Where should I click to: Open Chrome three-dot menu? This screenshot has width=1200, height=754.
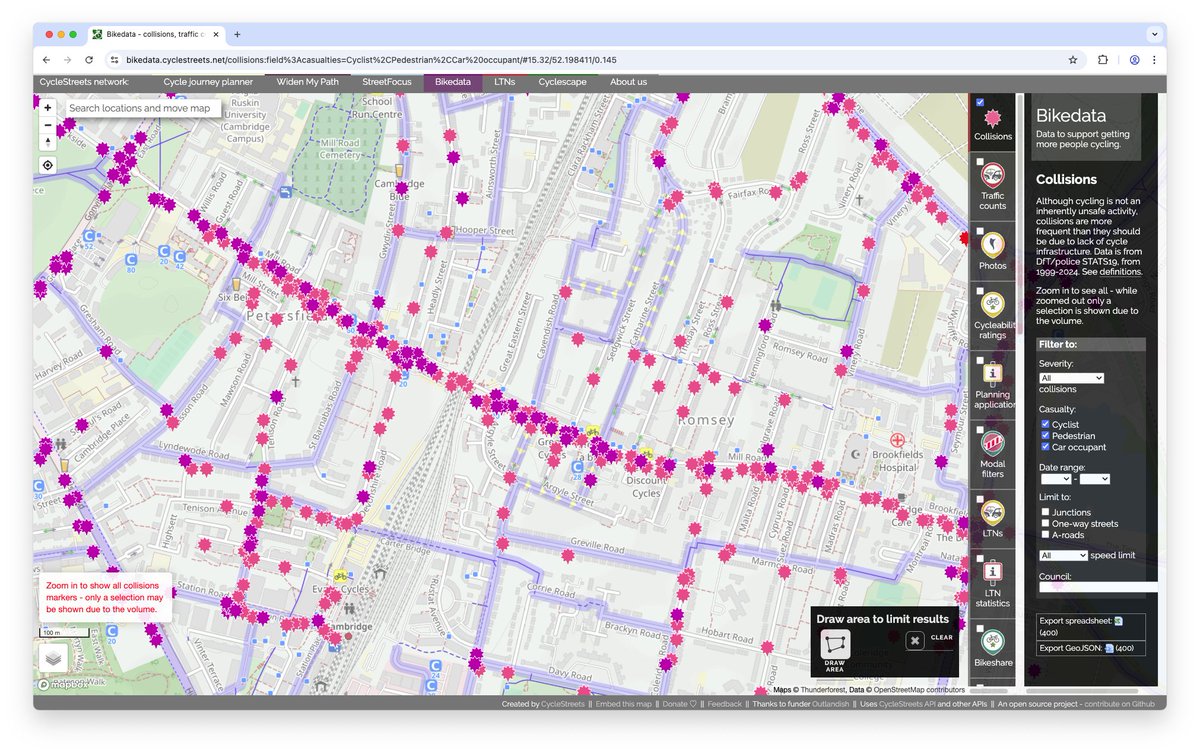click(1154, 60)
